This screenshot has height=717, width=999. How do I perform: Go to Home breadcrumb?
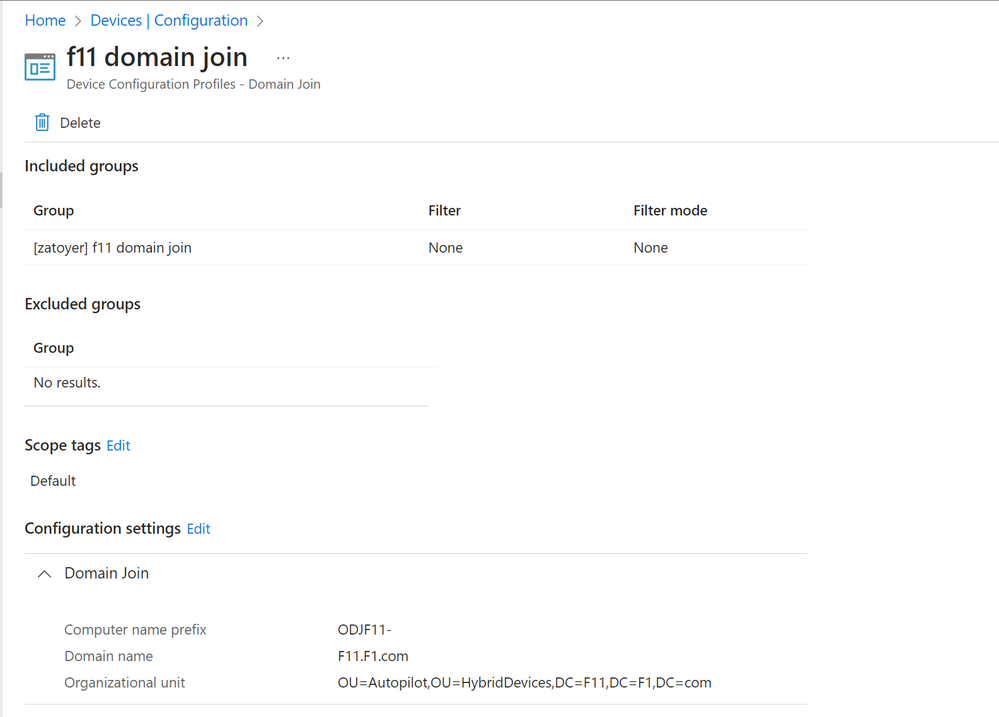[x=45, y=20]
